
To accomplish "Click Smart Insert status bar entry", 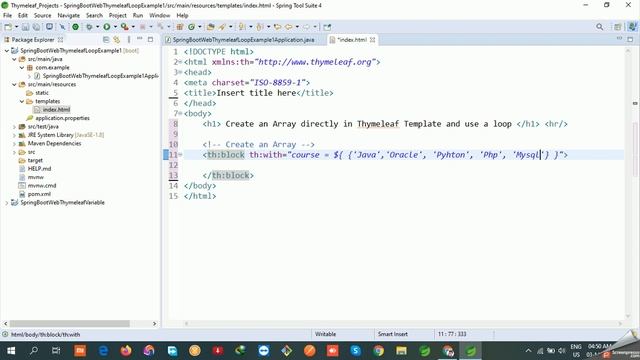I will point(393,334).
